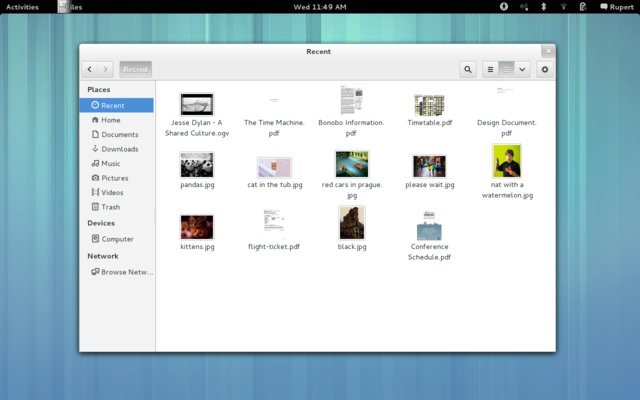Open Trash in the sidebar
The image size is (640, 400).
(110, 207)
